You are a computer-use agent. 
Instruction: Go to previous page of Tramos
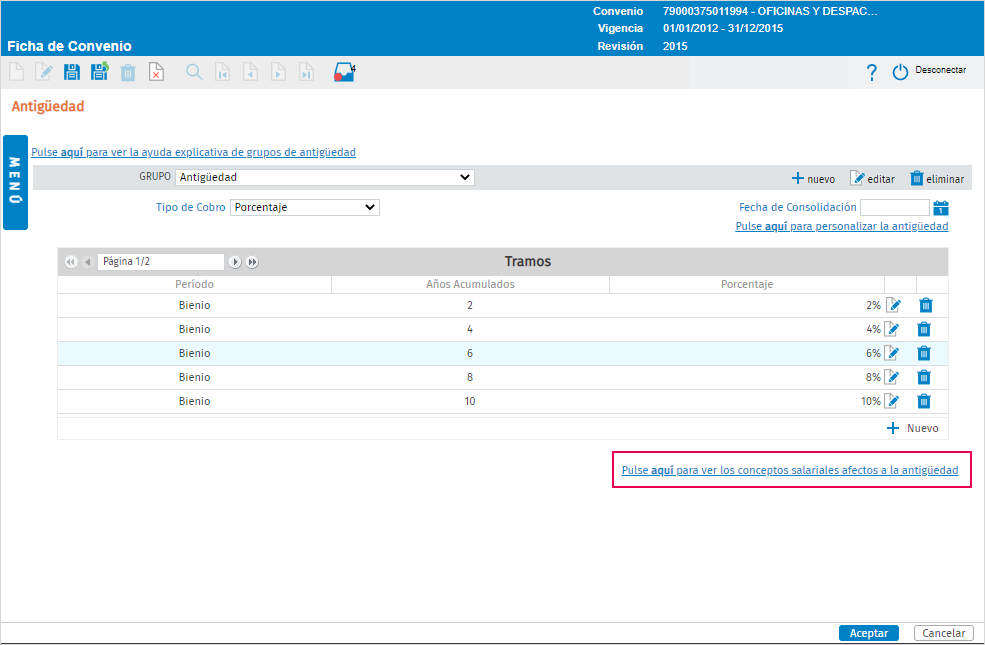(x=87, y=262)
